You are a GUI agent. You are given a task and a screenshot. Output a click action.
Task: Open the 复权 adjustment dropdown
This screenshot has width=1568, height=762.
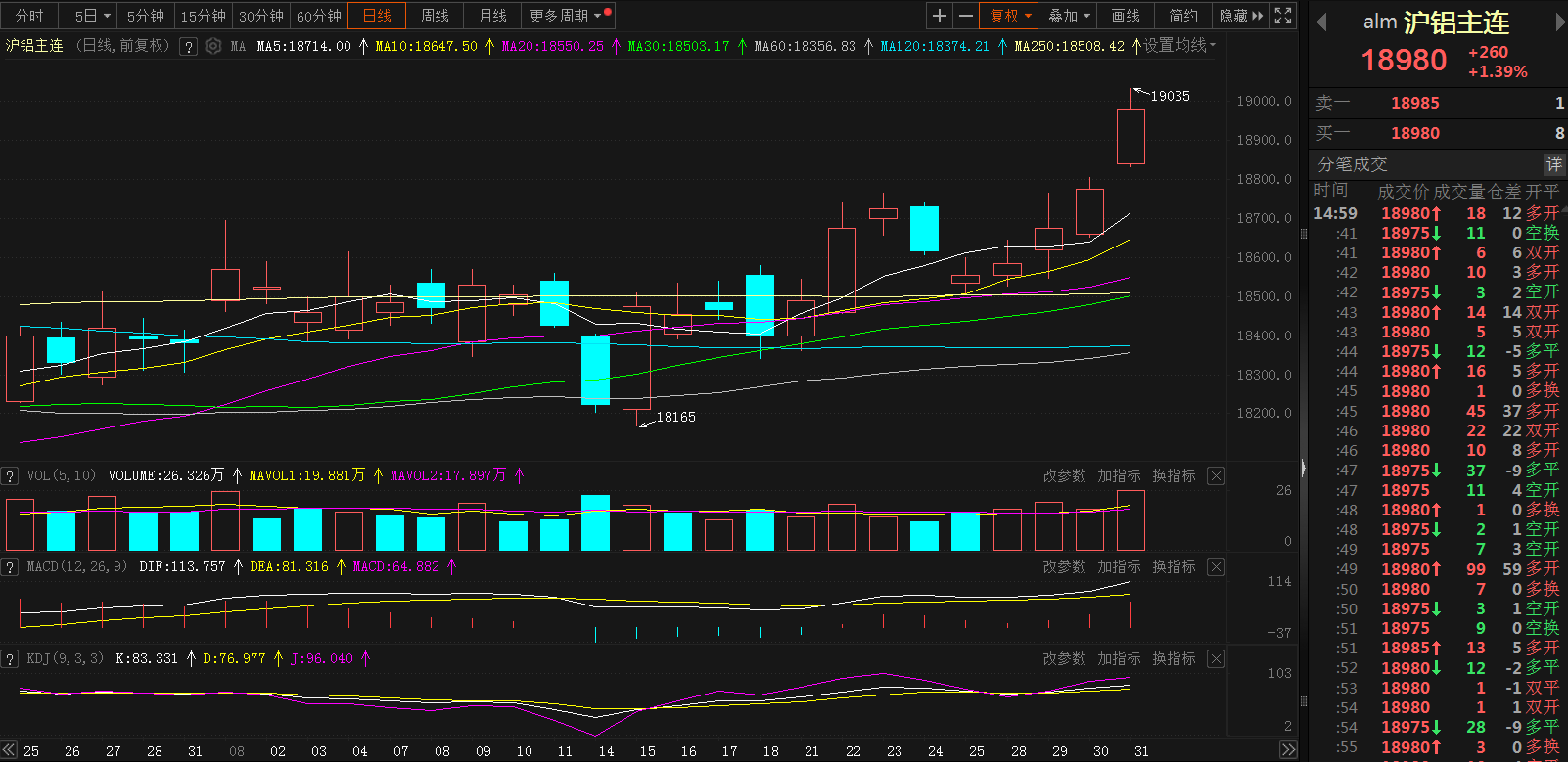pyautogui.click(x=1009, y=16)
